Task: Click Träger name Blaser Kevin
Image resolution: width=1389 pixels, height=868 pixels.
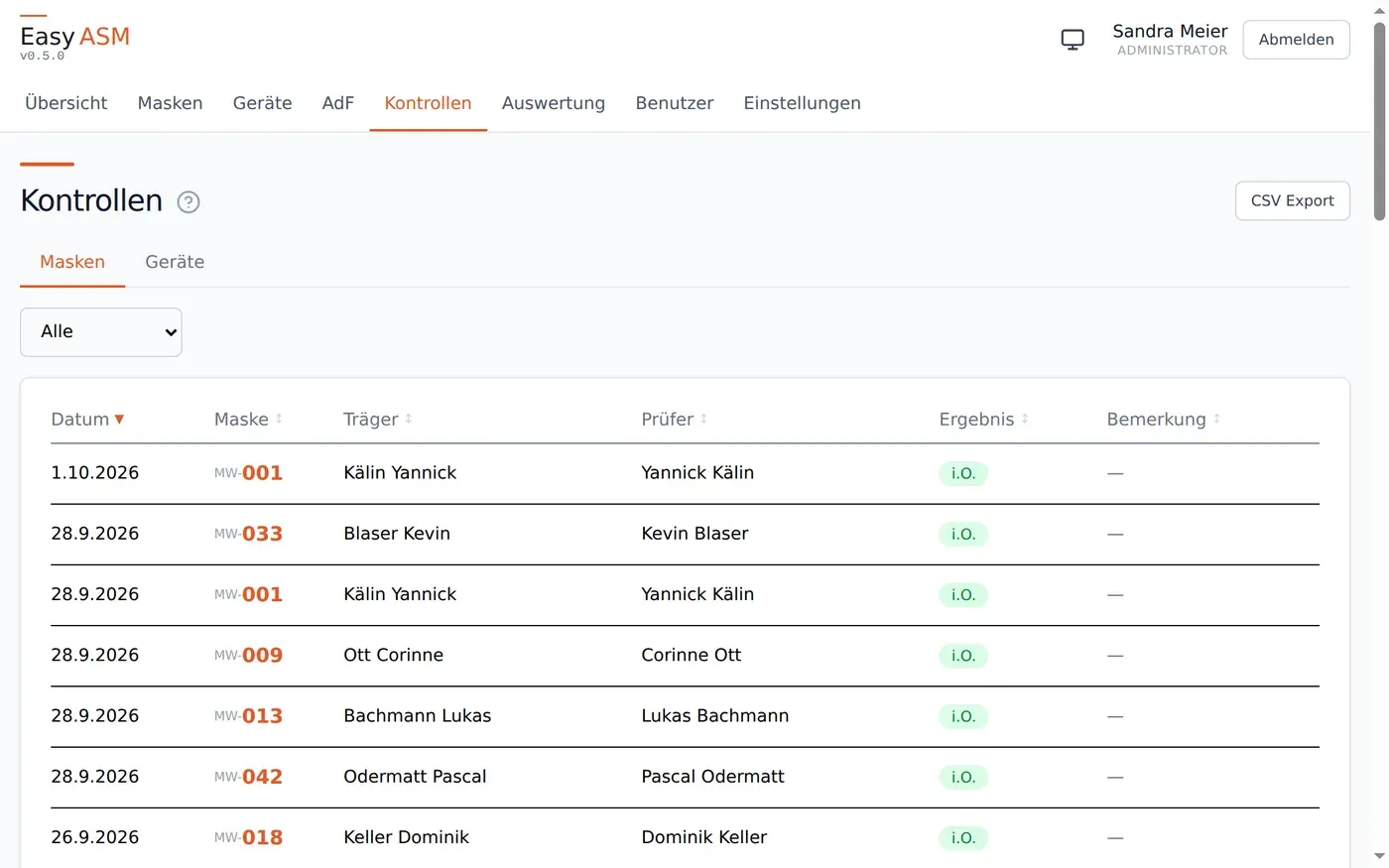Action: [x=397, y=534]
